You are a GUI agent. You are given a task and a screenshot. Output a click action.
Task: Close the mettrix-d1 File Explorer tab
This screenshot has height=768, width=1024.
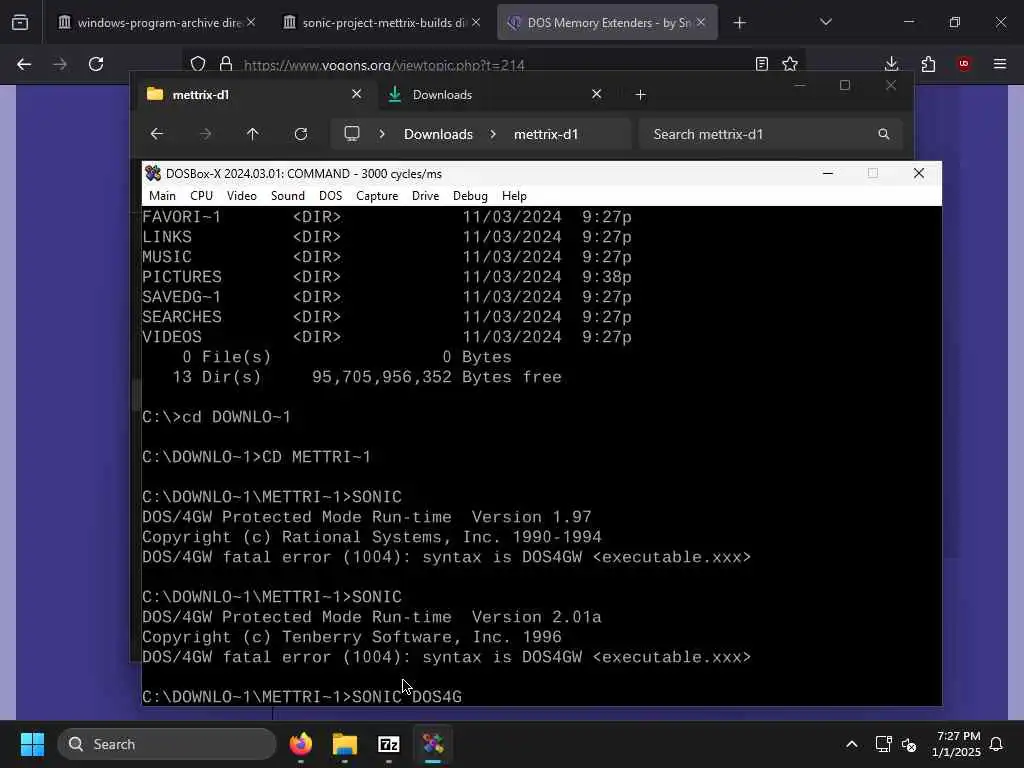tap(357, 94)
